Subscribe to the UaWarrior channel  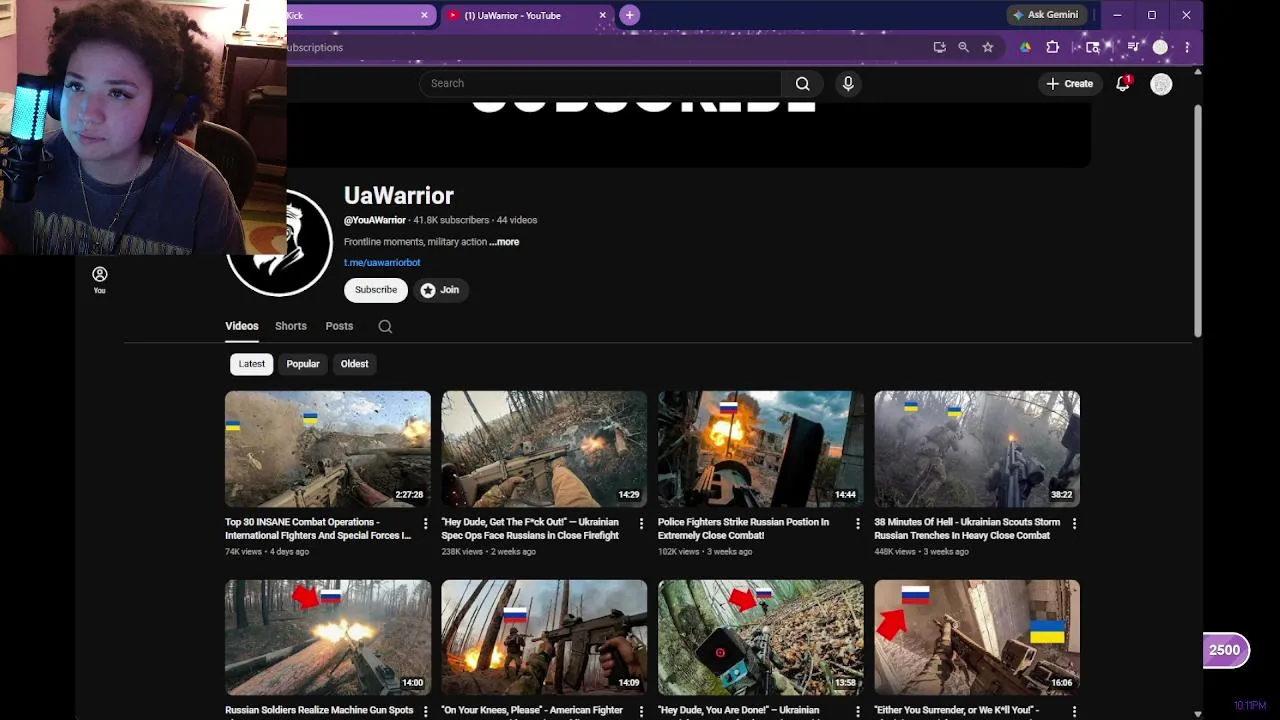point(376,290)
